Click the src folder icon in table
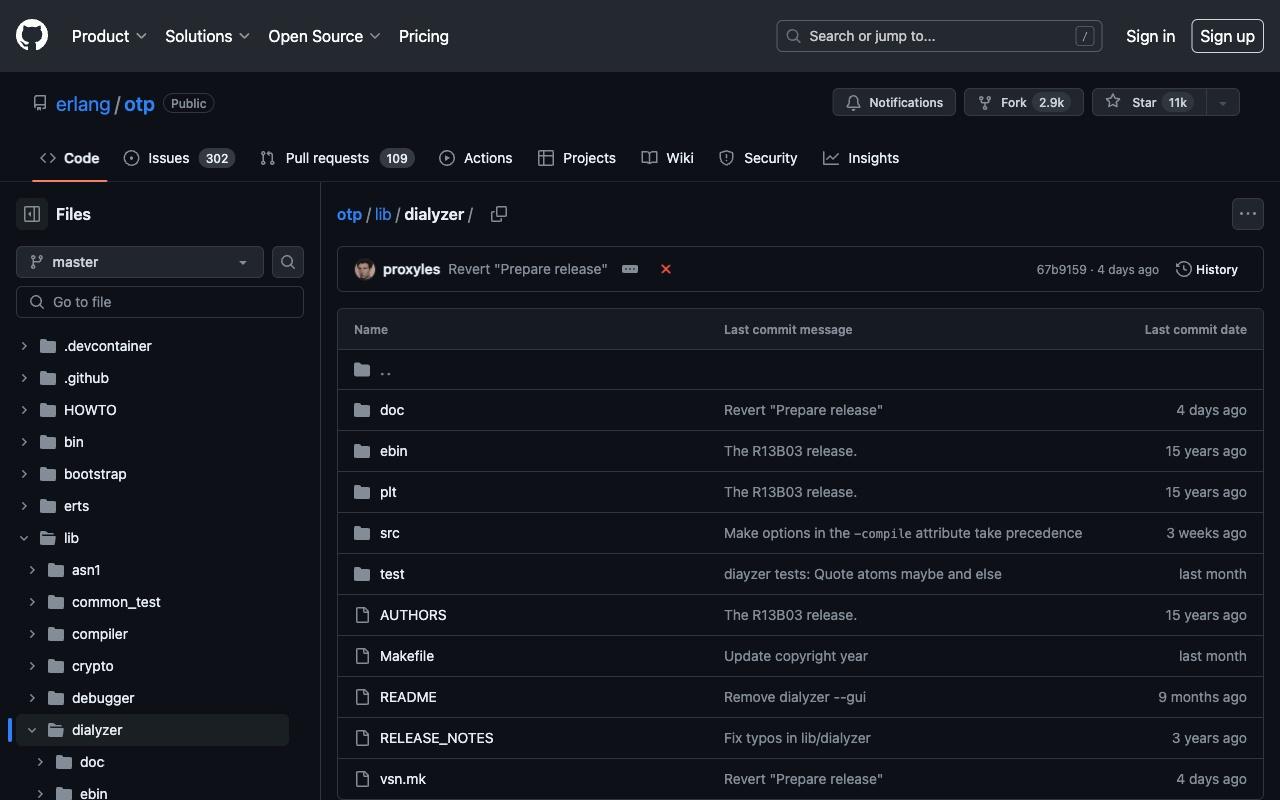Image resolution: width=1280 pixels, height=800 pixels. 362,533
